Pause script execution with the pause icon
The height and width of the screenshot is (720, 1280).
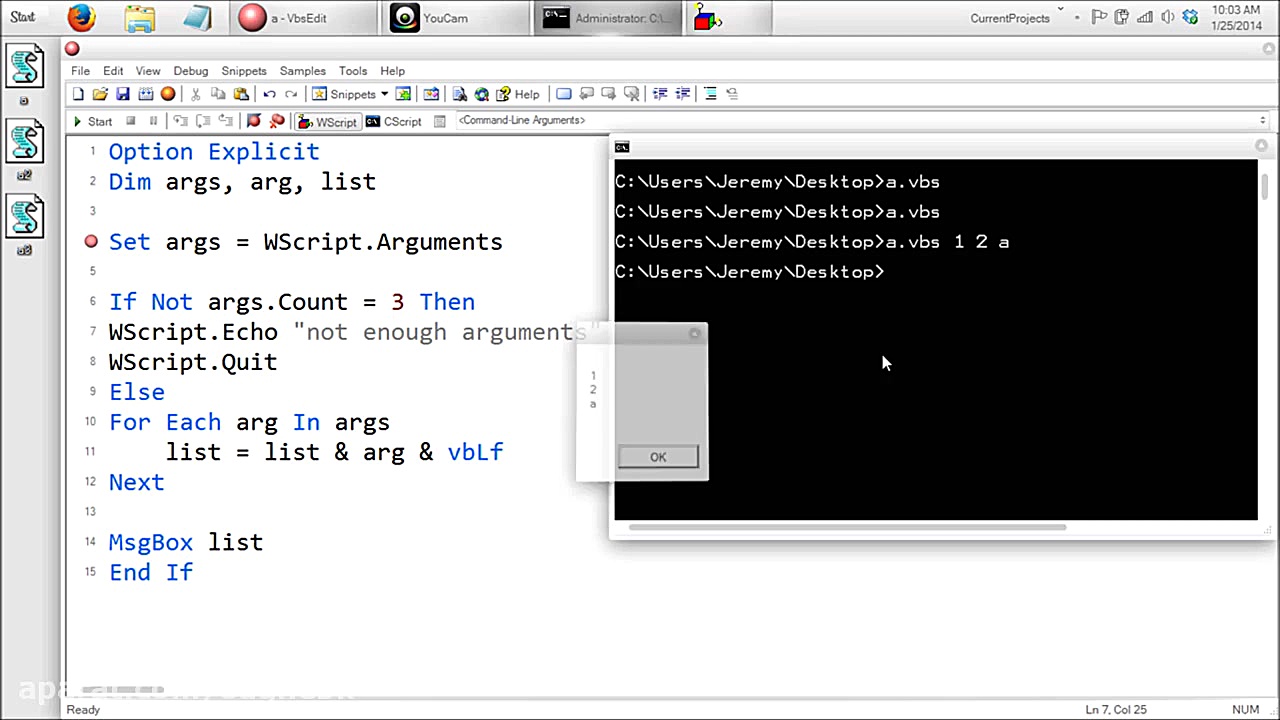pyautogui.click(x=153, y=121)
